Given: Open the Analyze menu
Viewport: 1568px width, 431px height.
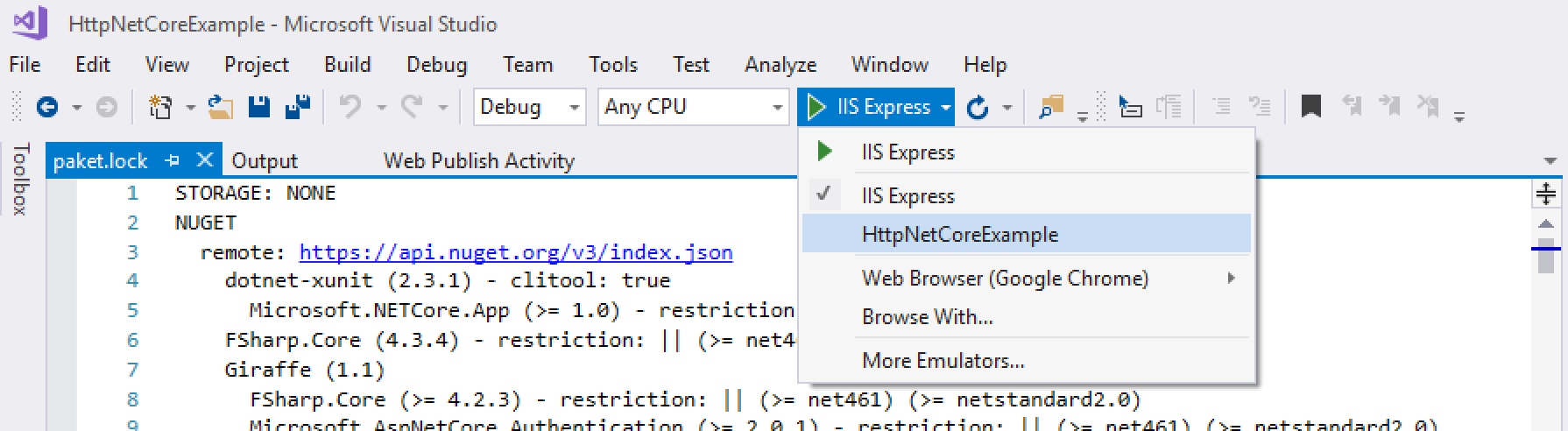Looking at the screenshot, I should [x=780, y=65].
